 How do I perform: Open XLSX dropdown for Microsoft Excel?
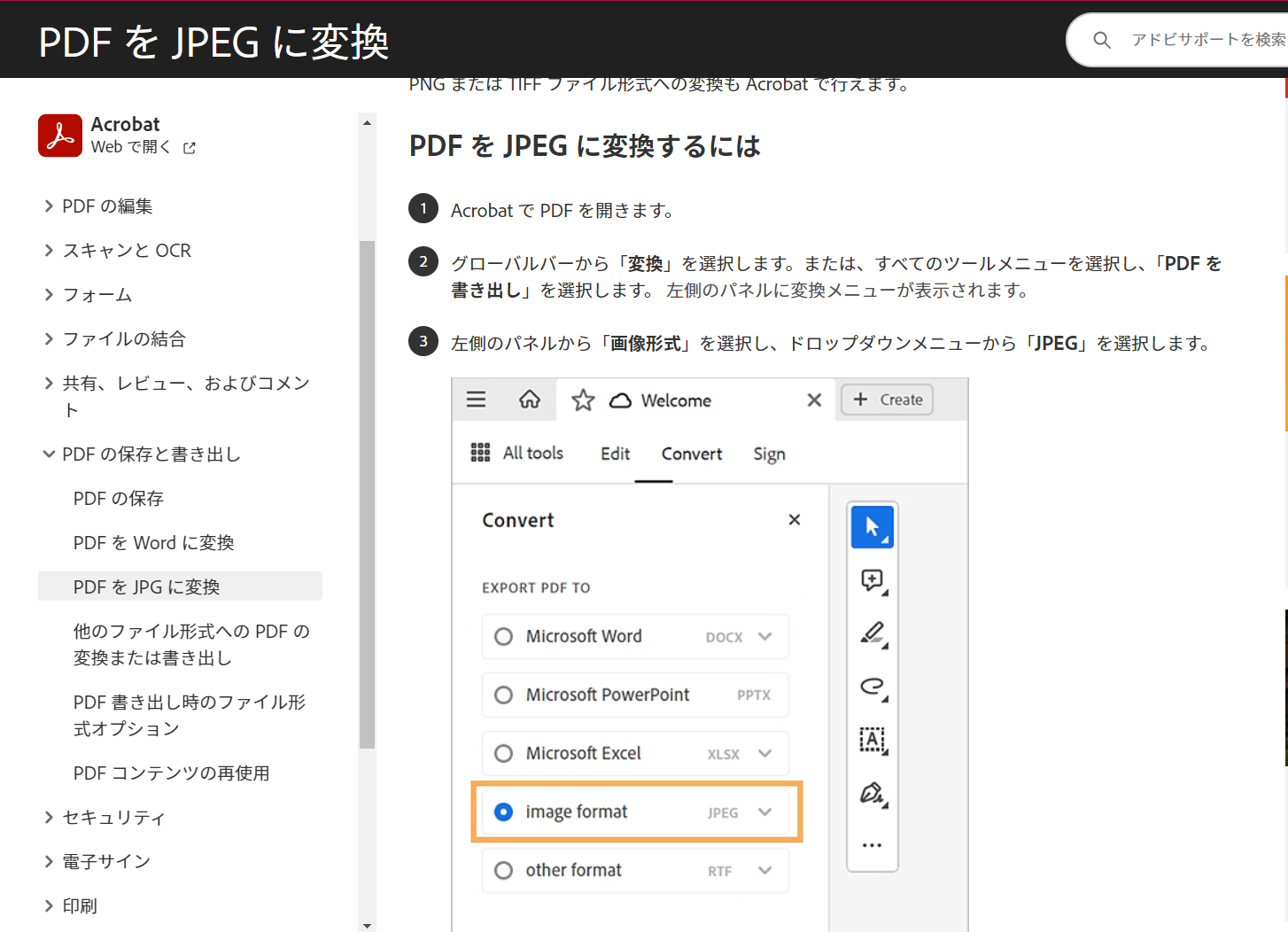click(x=765, y=754)
